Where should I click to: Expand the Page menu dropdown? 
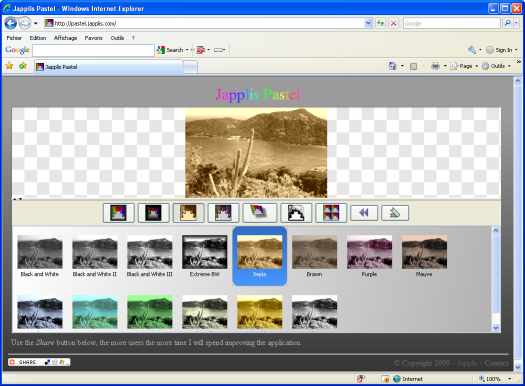coord(476,66)
